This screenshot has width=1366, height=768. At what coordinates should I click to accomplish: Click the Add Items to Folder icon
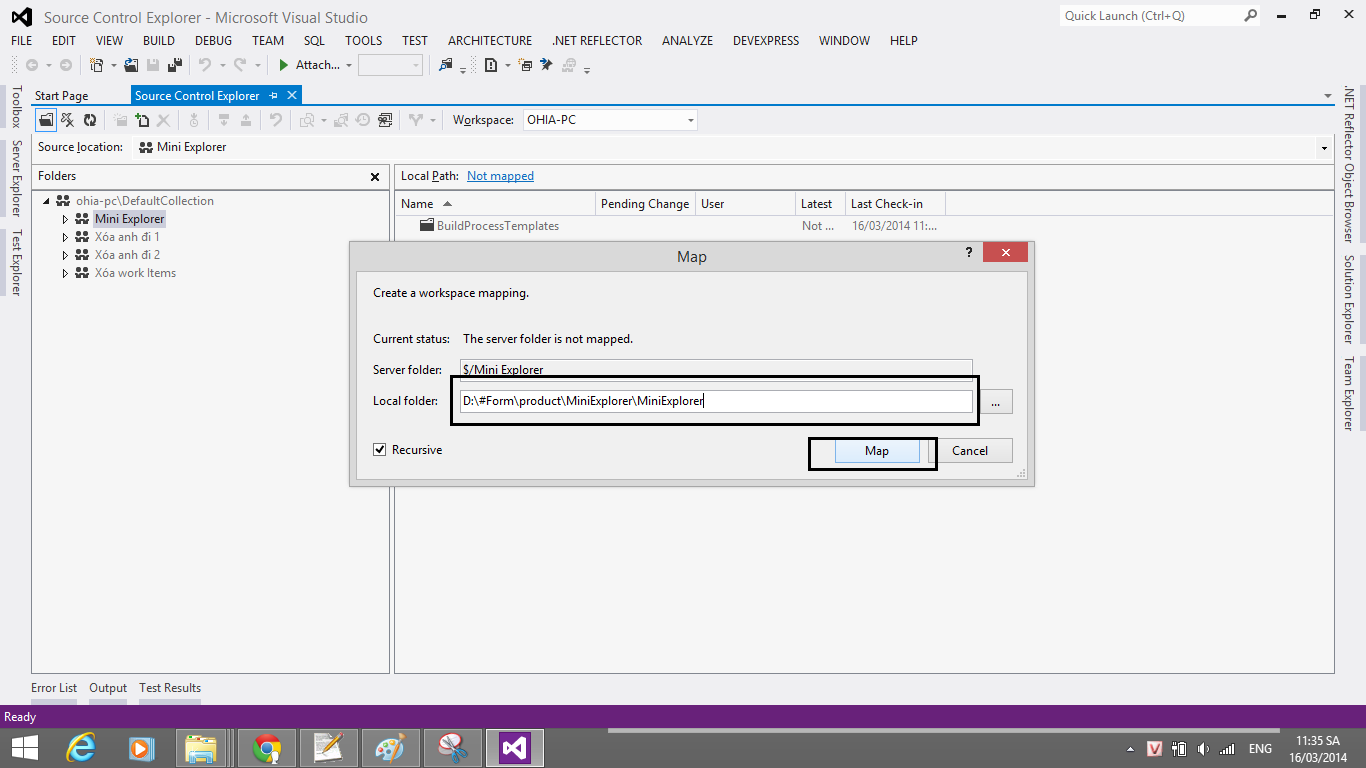click(x=142, y=120)
